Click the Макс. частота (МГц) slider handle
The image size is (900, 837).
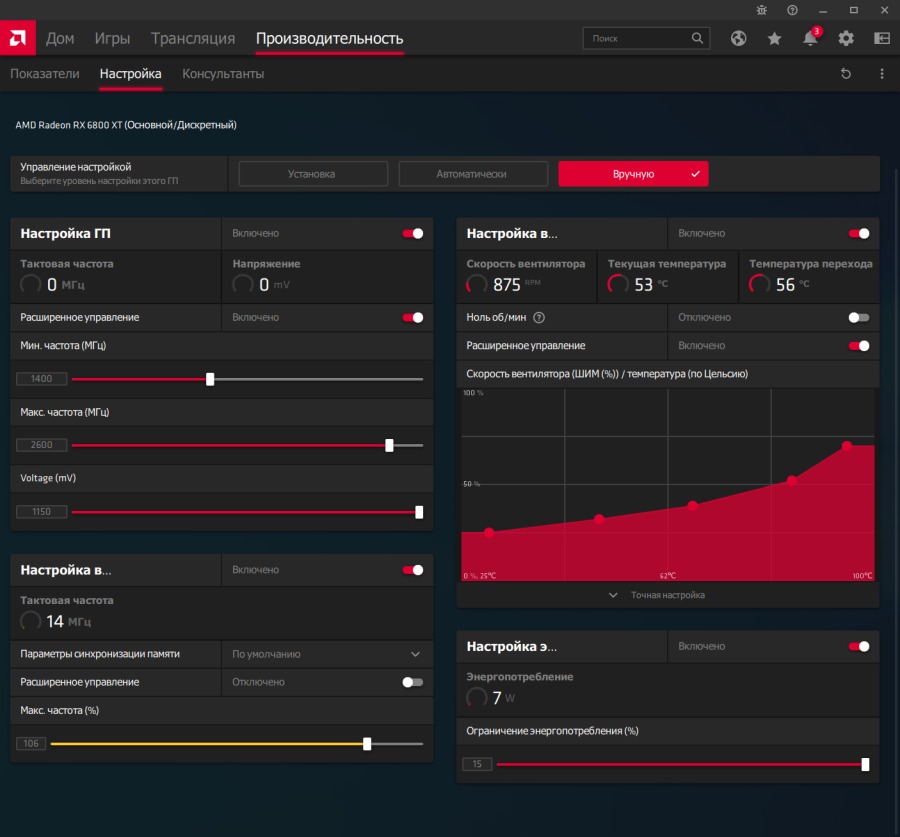[389, 445]
